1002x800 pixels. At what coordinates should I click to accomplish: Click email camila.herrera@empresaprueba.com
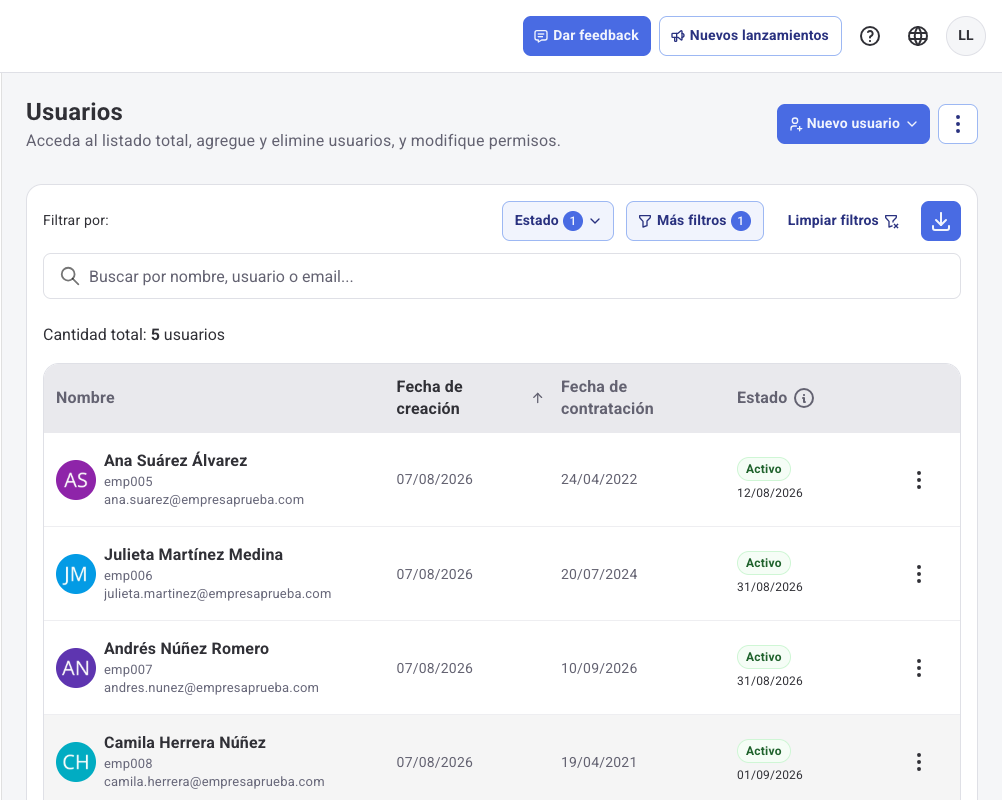point(214,781)
